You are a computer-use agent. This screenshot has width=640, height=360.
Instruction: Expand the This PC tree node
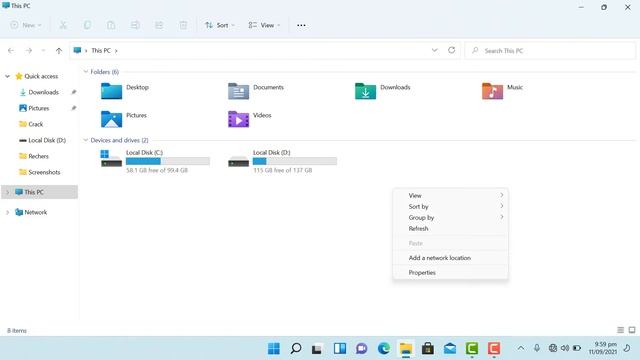point(7,192)
